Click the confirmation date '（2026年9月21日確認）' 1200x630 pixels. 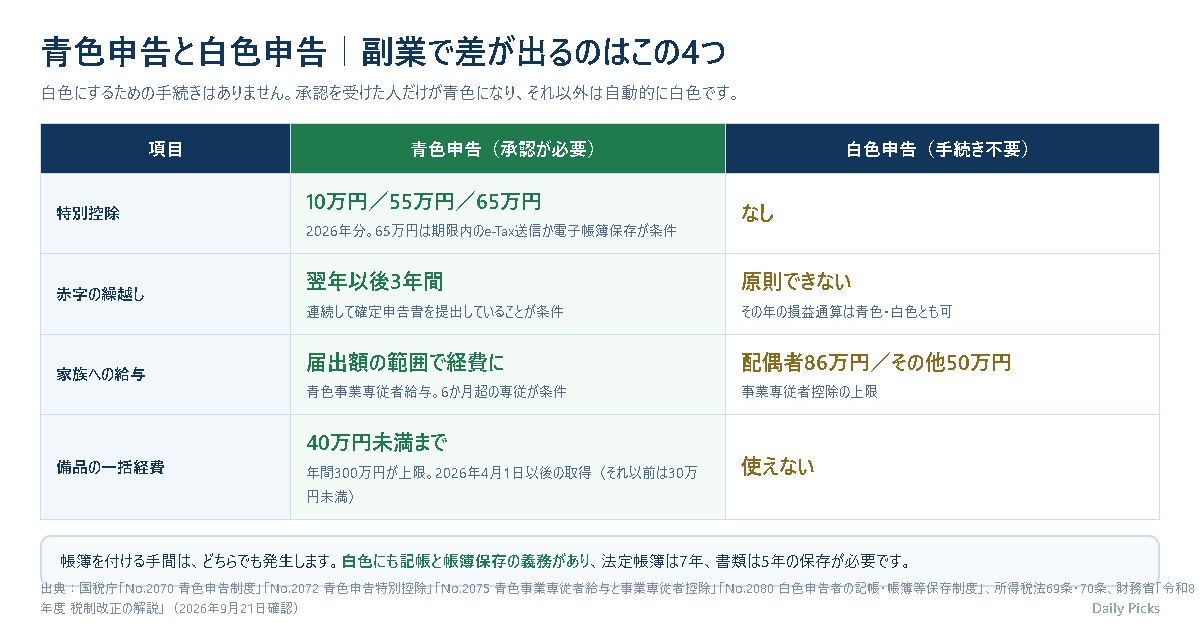(235, 607)
